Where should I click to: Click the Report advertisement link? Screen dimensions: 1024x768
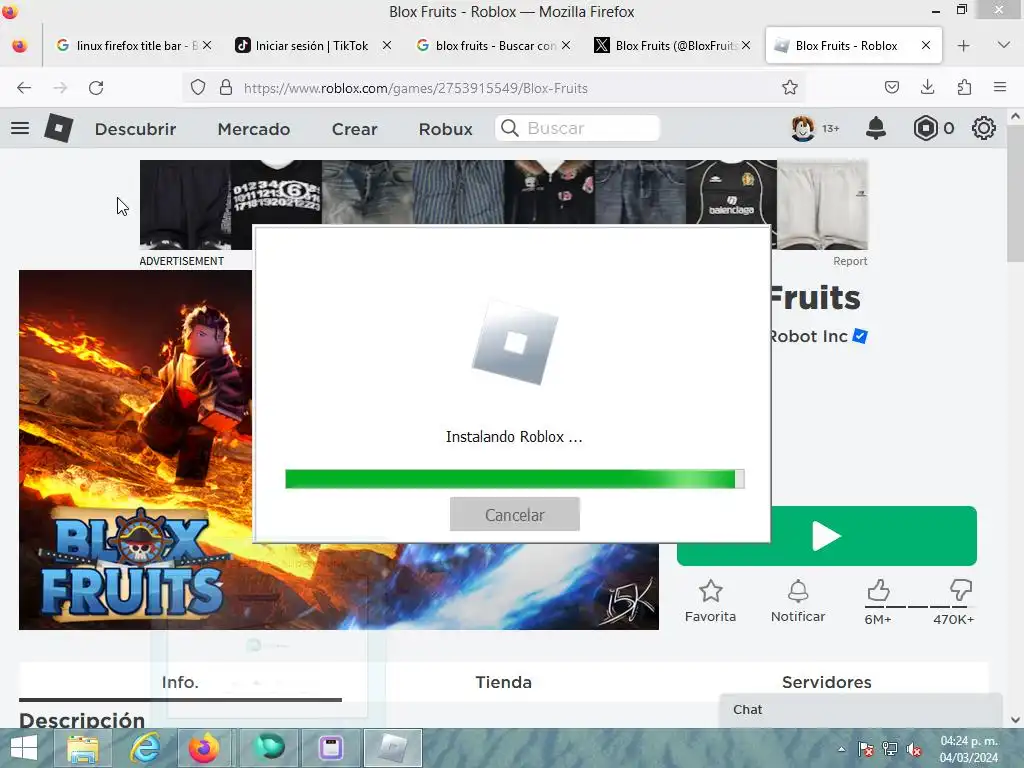coord(850,261)
